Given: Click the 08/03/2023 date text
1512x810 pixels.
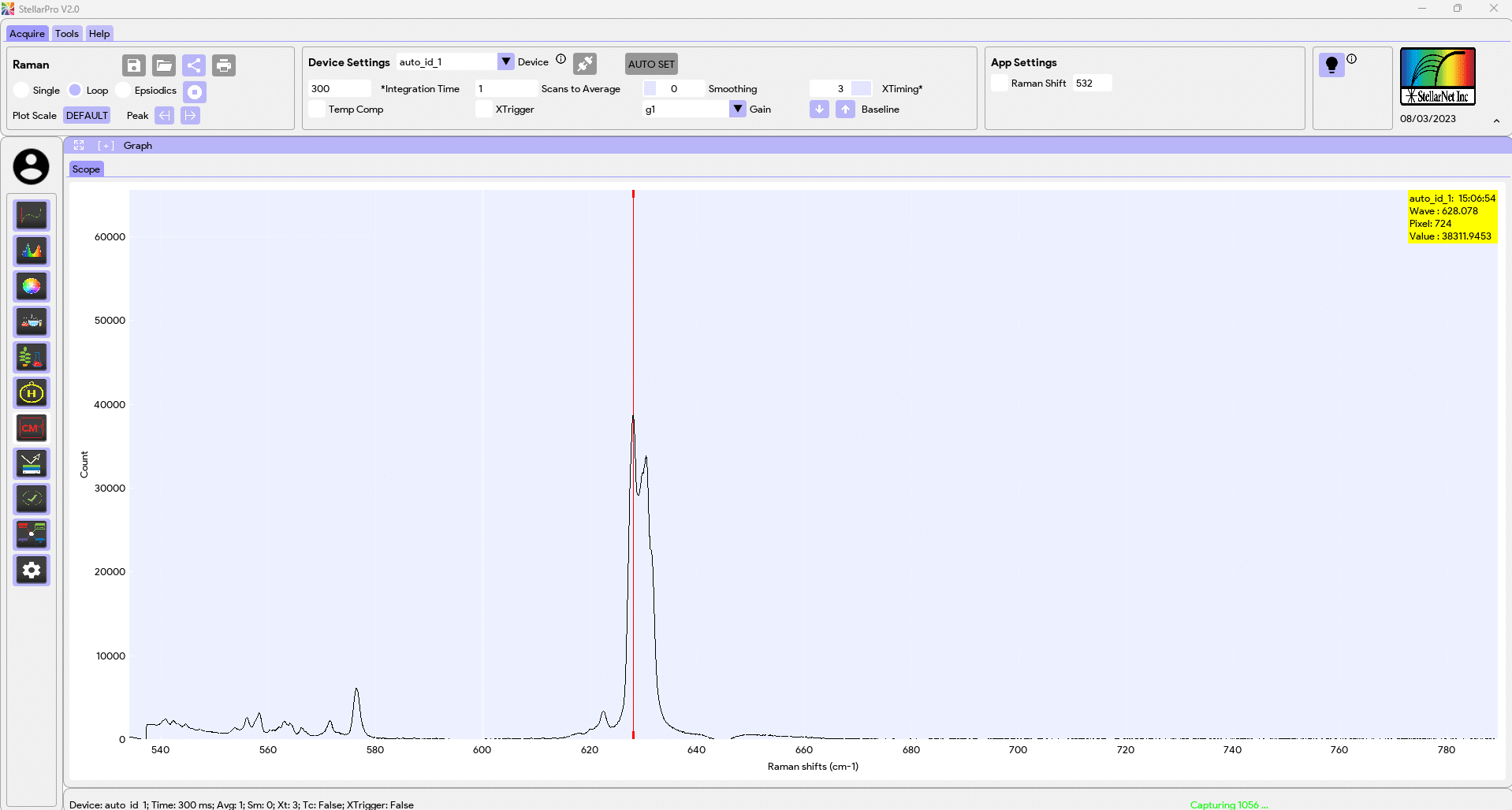Looking at the screenshot, I should (x=1428, y=119).
